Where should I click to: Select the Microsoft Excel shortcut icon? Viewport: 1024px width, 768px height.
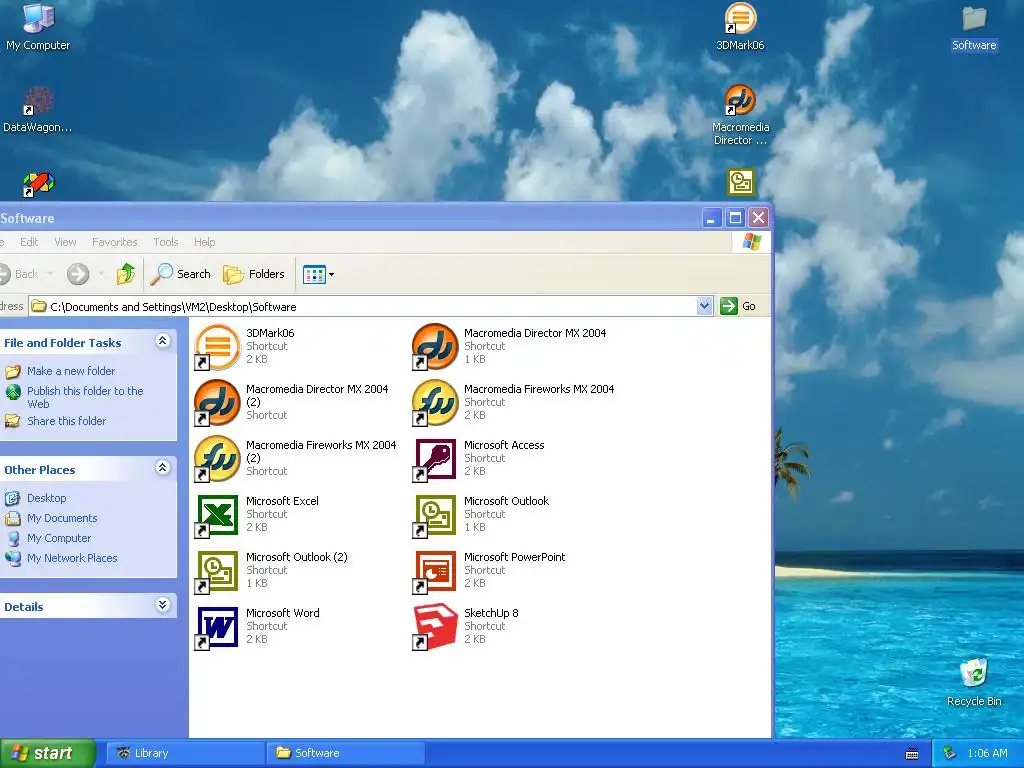(x=217, y=515)
